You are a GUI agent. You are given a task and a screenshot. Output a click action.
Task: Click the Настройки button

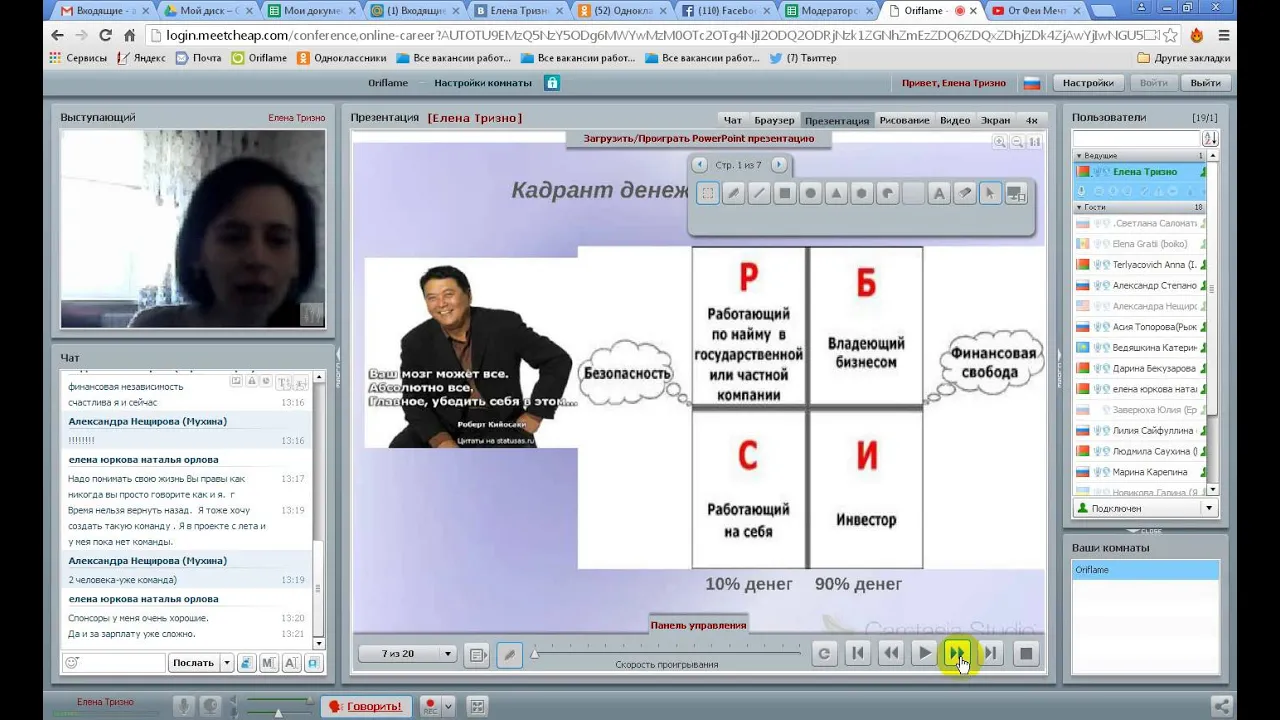(1088, 83)
